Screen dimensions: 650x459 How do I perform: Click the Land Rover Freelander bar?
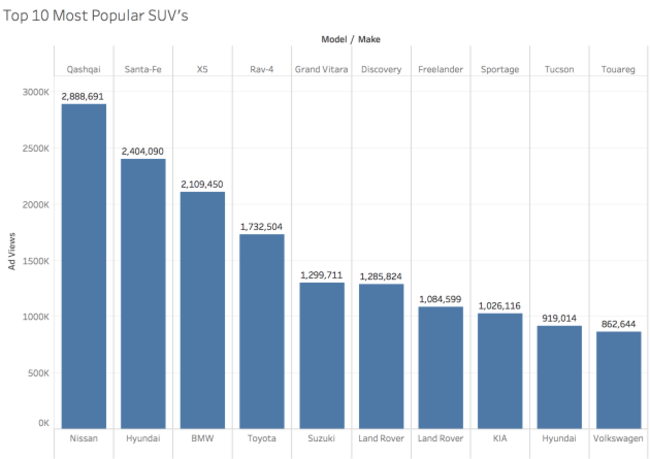440,367
